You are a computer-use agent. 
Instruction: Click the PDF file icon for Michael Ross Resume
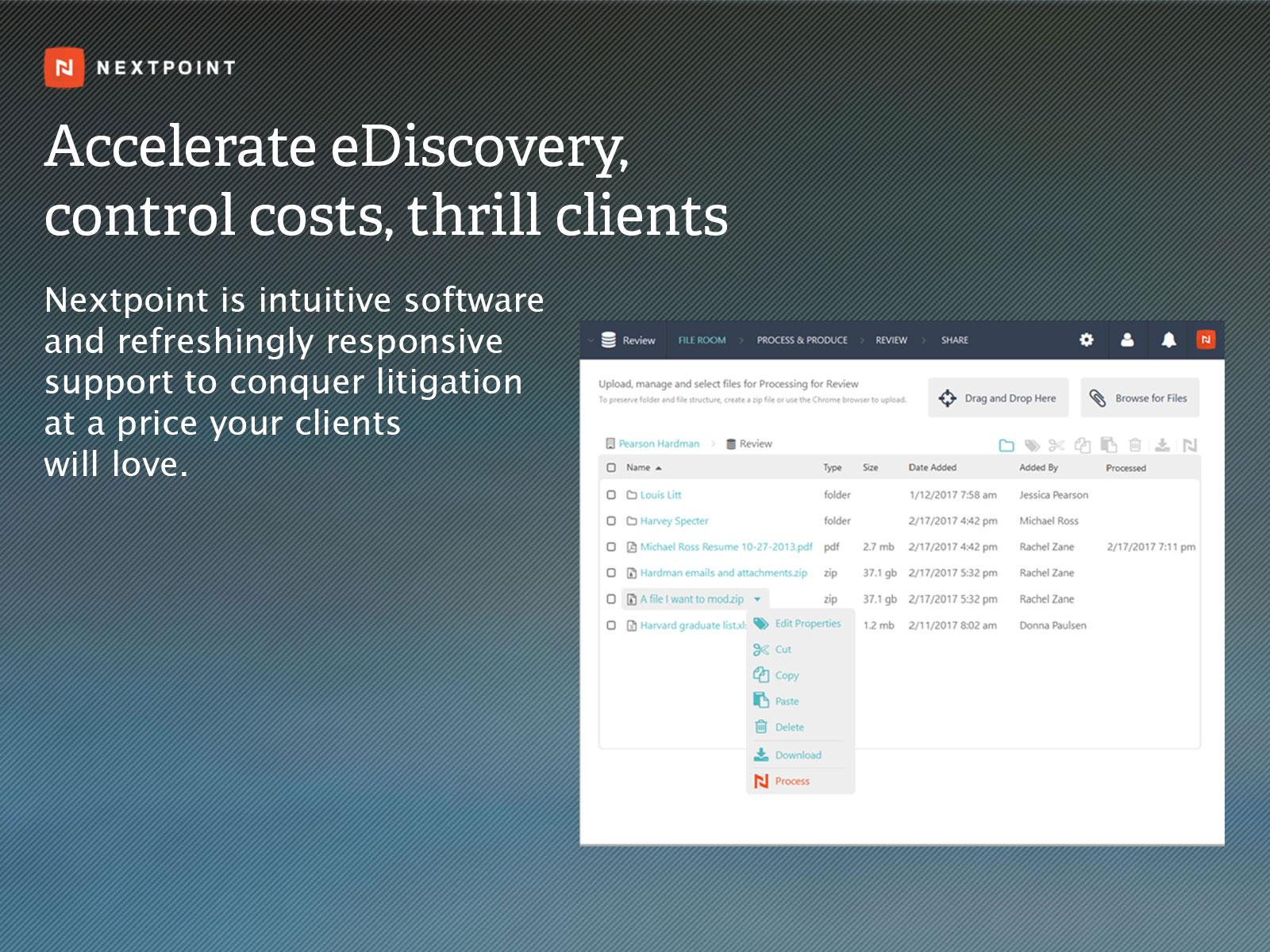[632, 547]
